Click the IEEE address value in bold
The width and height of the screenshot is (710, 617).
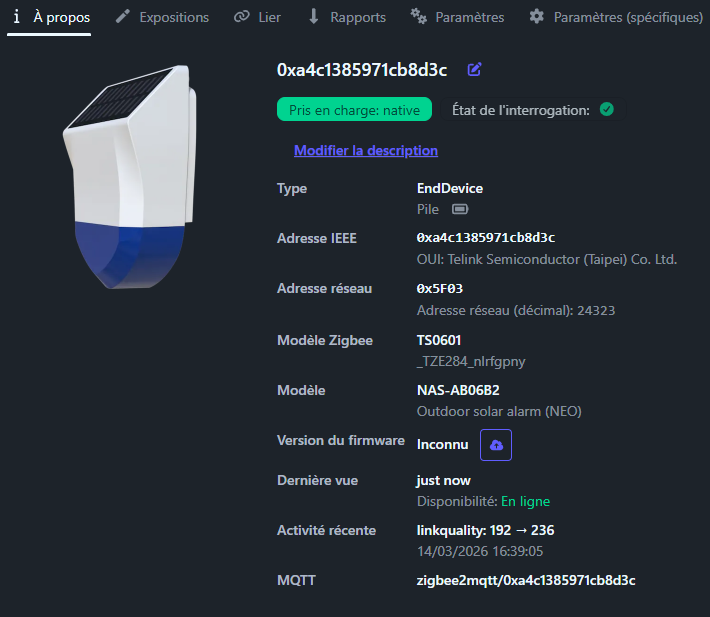coord(485,238)
